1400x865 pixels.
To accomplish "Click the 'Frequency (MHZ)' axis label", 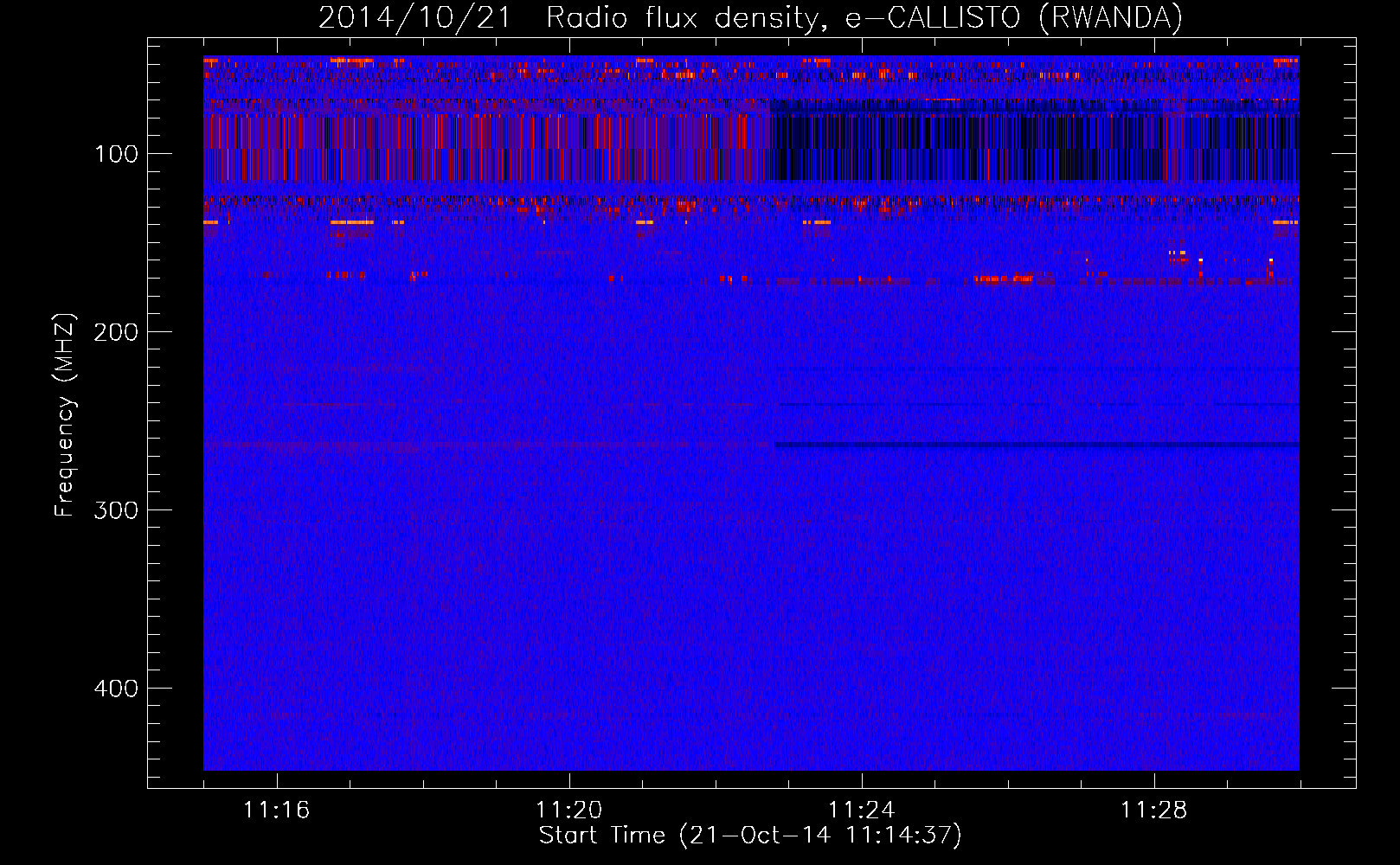I will [x=65, y=415].
